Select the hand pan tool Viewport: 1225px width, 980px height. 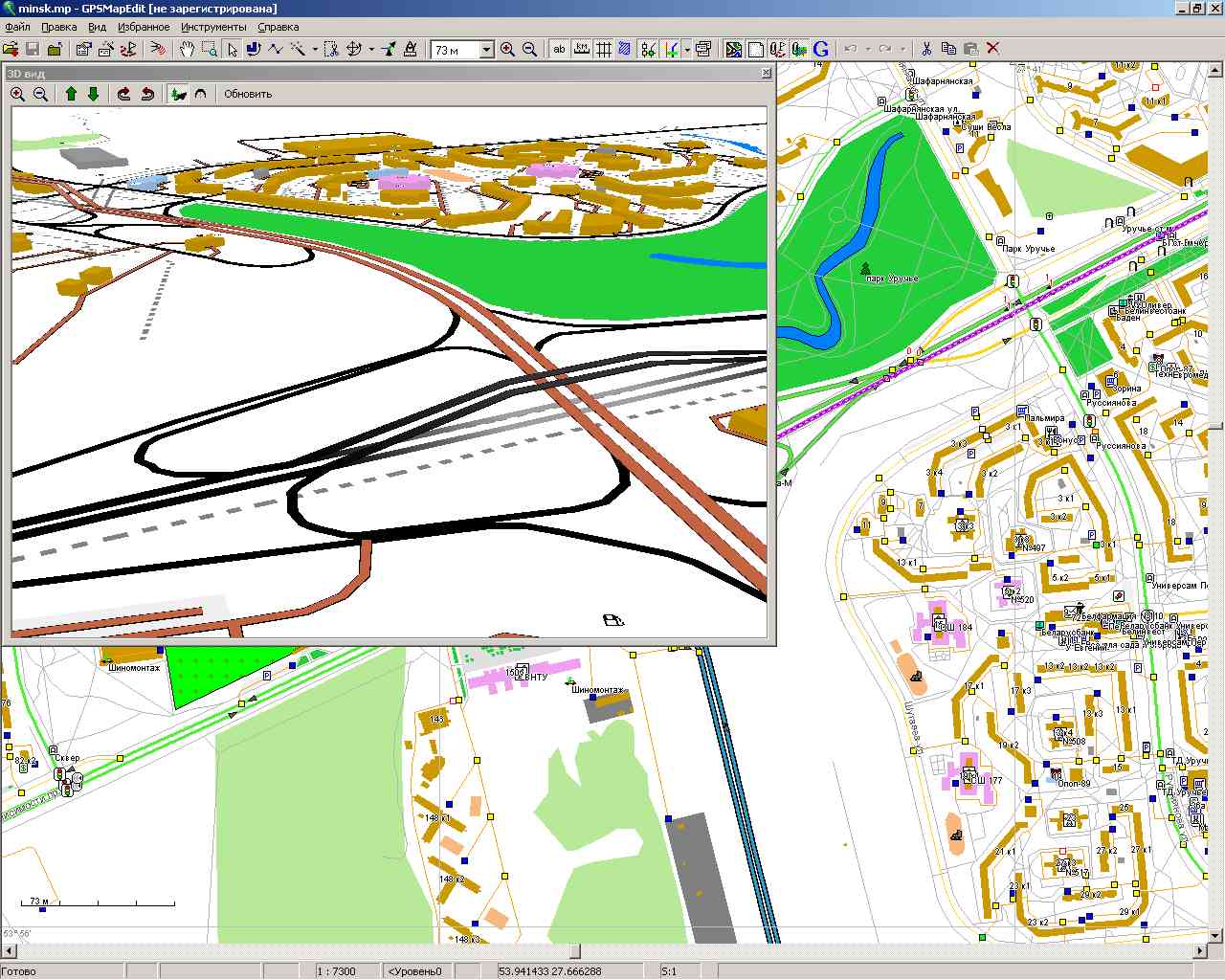tap(189, 49)
